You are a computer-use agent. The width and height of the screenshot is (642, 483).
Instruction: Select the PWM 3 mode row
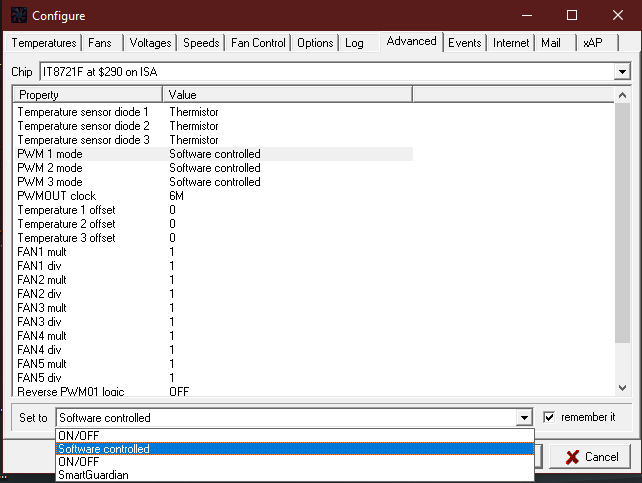214,182
